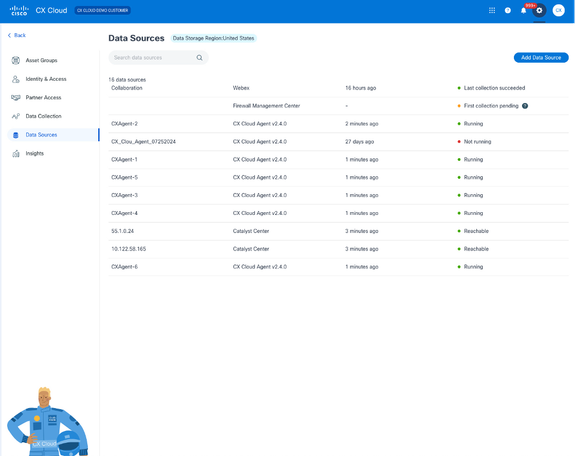Click the search magnifier icon

pos(199,58)
